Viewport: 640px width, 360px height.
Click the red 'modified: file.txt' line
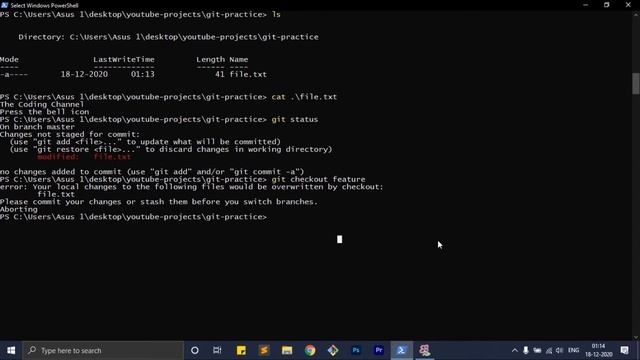tap(84, 157)
